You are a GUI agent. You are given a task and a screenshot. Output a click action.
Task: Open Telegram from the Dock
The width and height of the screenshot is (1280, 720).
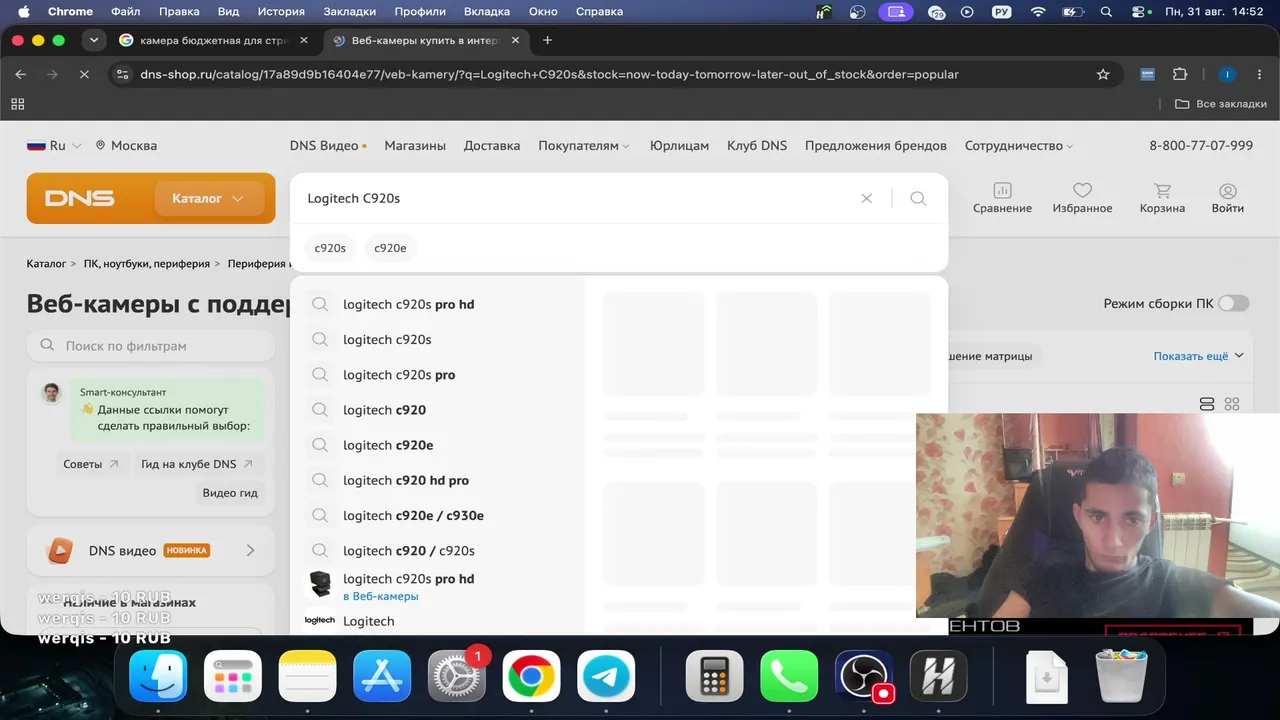[x=606, y=676]
